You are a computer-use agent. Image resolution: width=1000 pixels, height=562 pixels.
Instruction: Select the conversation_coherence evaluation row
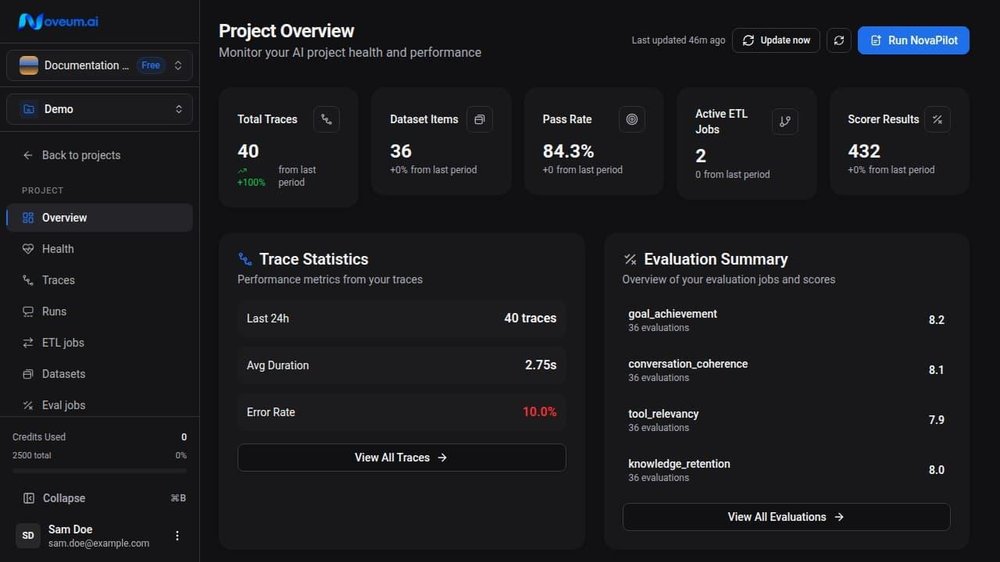(786, 370)
